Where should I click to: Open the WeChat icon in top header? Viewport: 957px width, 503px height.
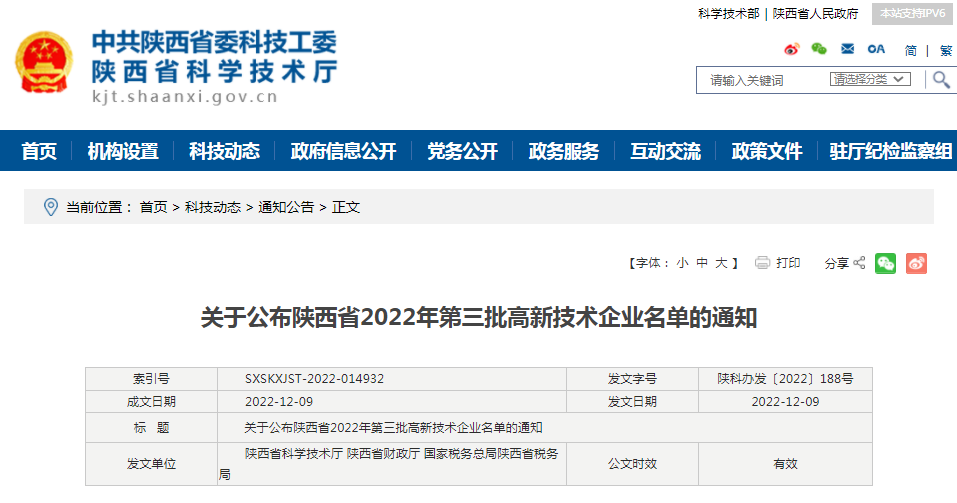819,49
